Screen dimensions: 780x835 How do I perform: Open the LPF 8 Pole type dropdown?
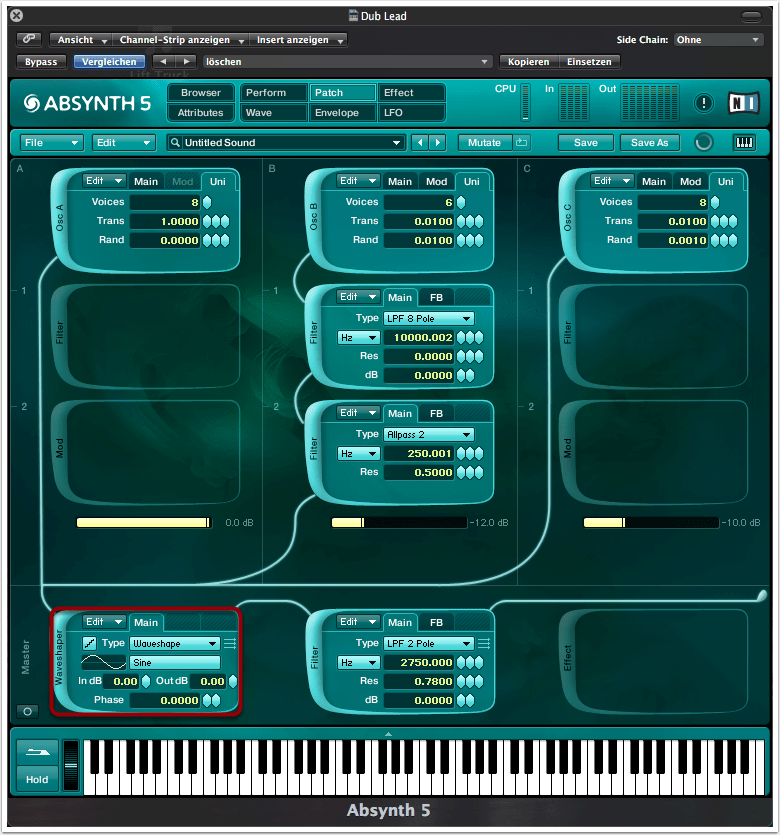click(x=429, y=318)
